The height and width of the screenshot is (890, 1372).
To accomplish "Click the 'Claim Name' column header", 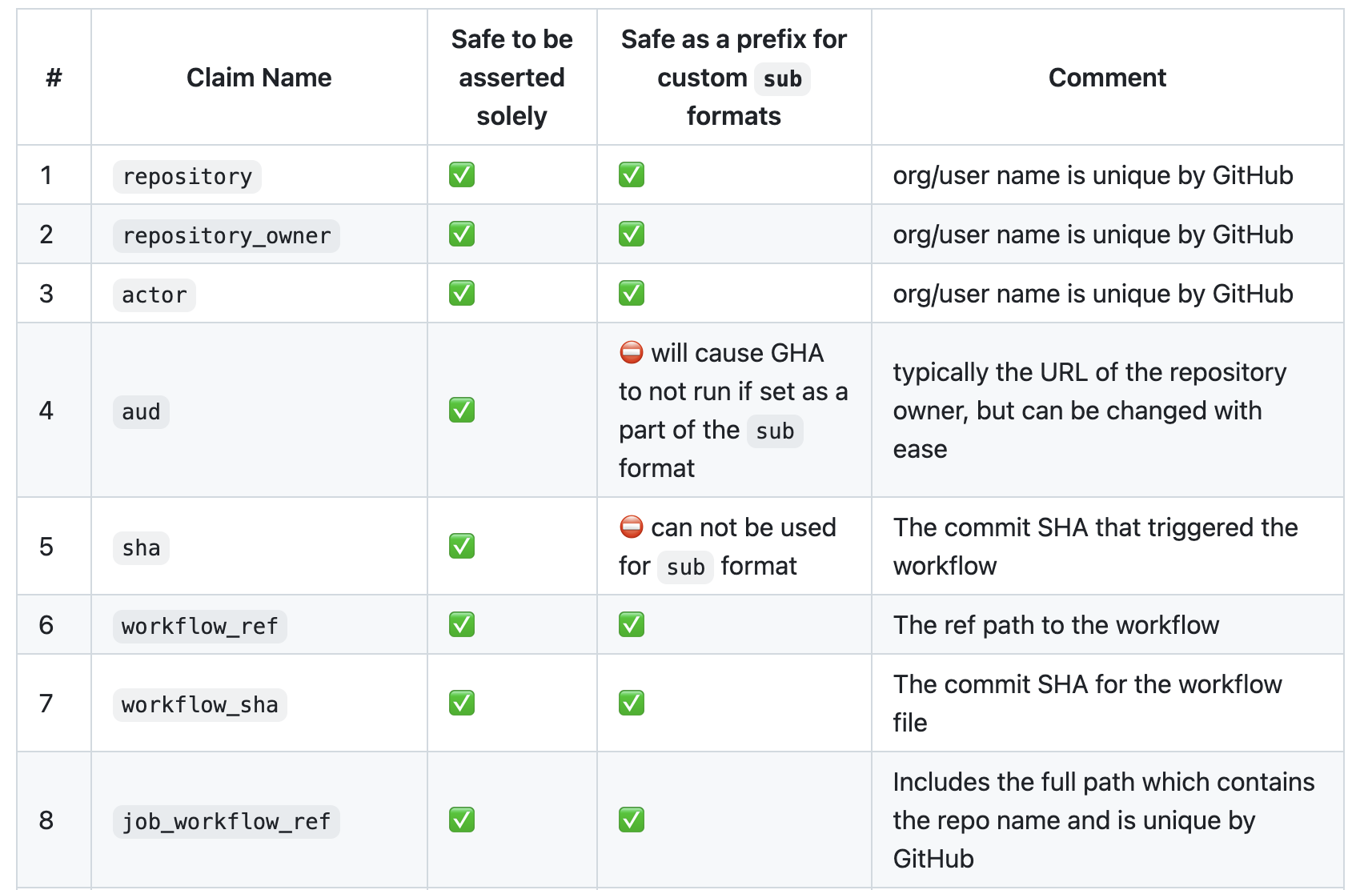I will coord(259,78).
